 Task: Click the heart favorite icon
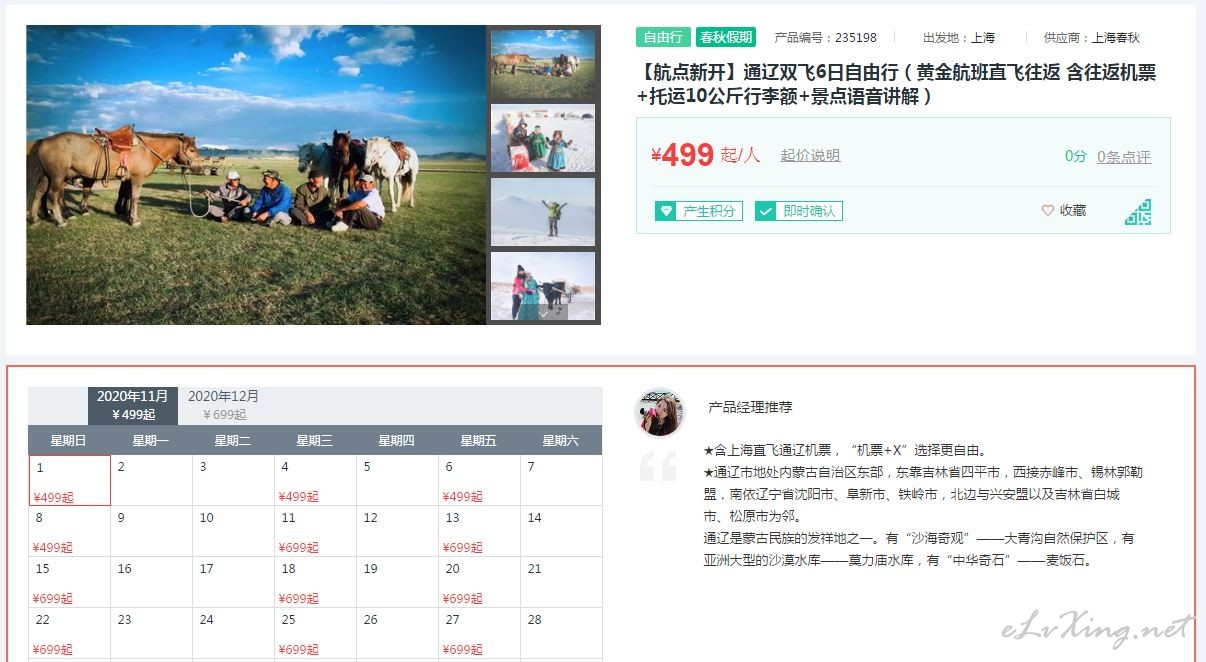(1048, 210)
